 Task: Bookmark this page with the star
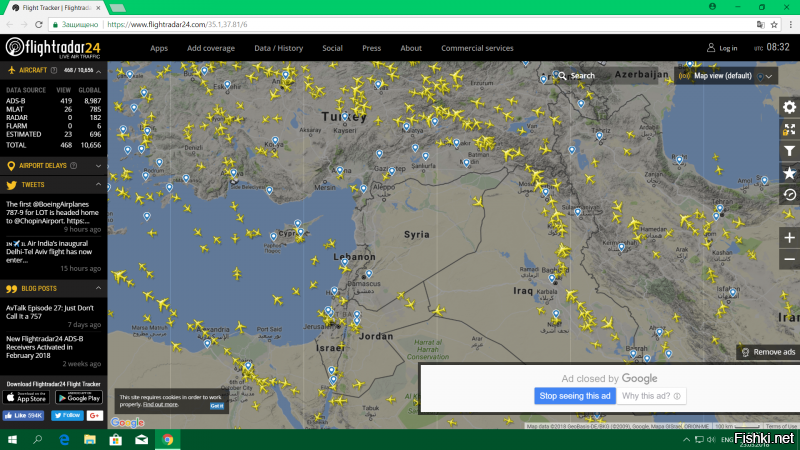[x=774, y=24]
